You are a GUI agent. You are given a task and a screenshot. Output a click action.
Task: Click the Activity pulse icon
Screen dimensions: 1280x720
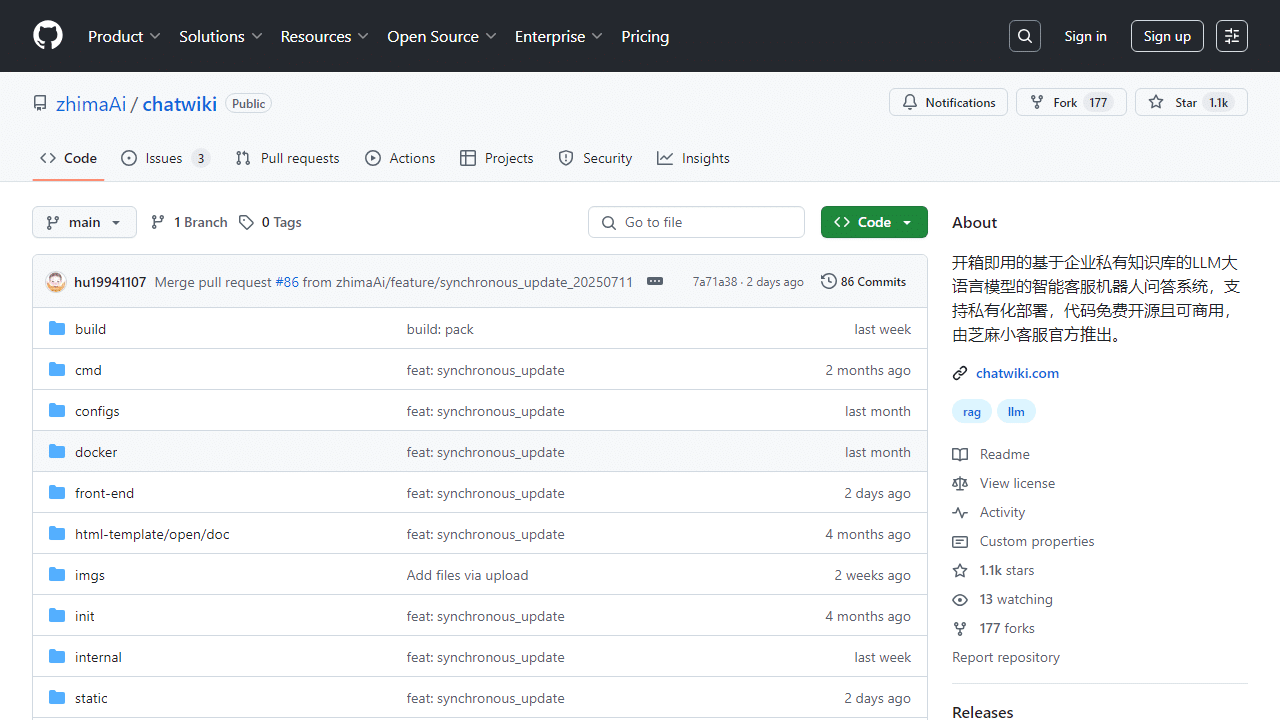pyautogui.click(x=960, y=512)
